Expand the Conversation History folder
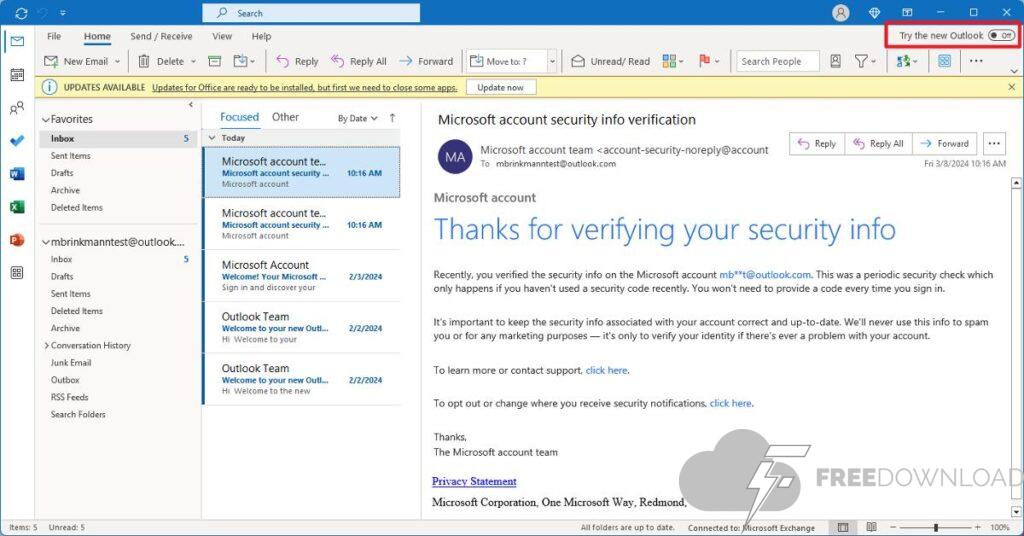 (46, 346)
